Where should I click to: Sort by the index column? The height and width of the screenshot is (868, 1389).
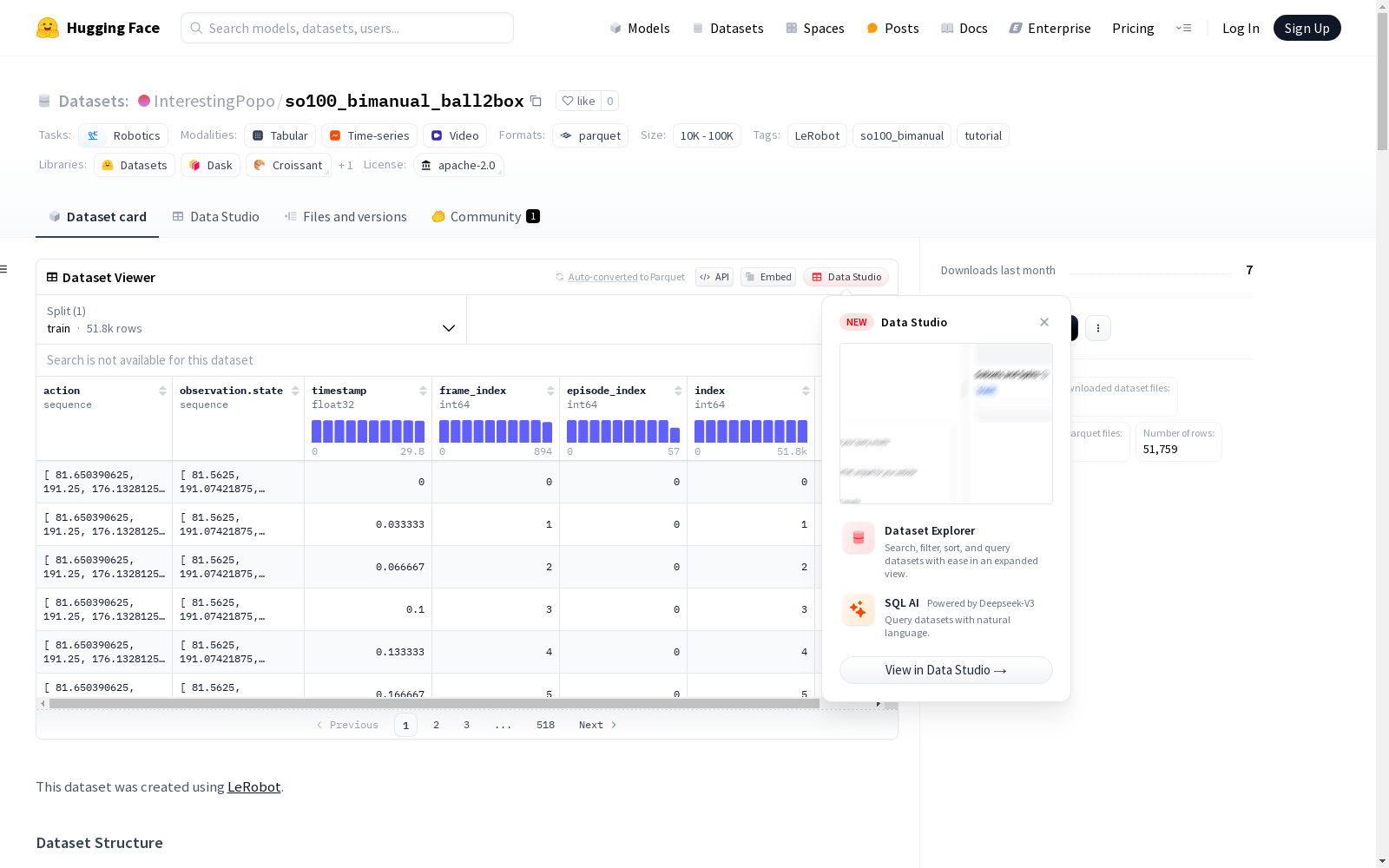(806, 391)
